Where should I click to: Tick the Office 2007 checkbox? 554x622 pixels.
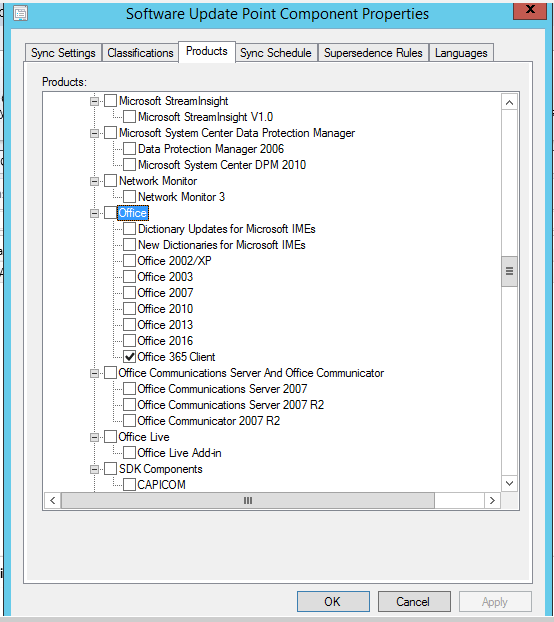(129, 293)
